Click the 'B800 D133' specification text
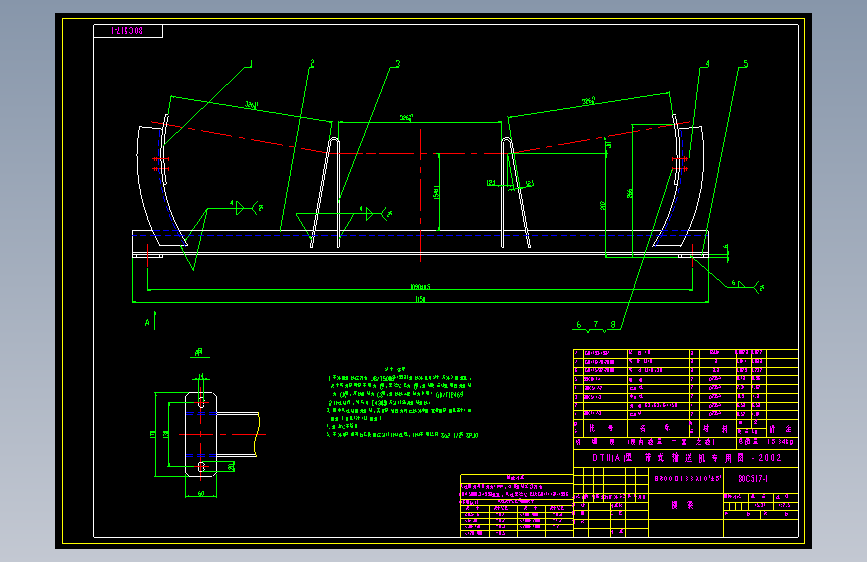Screen dimensions: 867x562 [688, 478]
